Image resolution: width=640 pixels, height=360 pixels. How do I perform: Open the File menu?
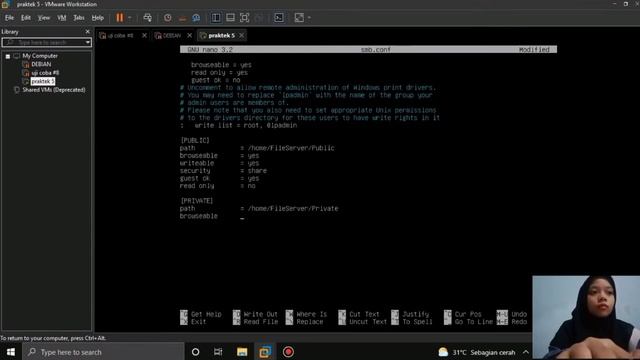(x=9, y=18)
